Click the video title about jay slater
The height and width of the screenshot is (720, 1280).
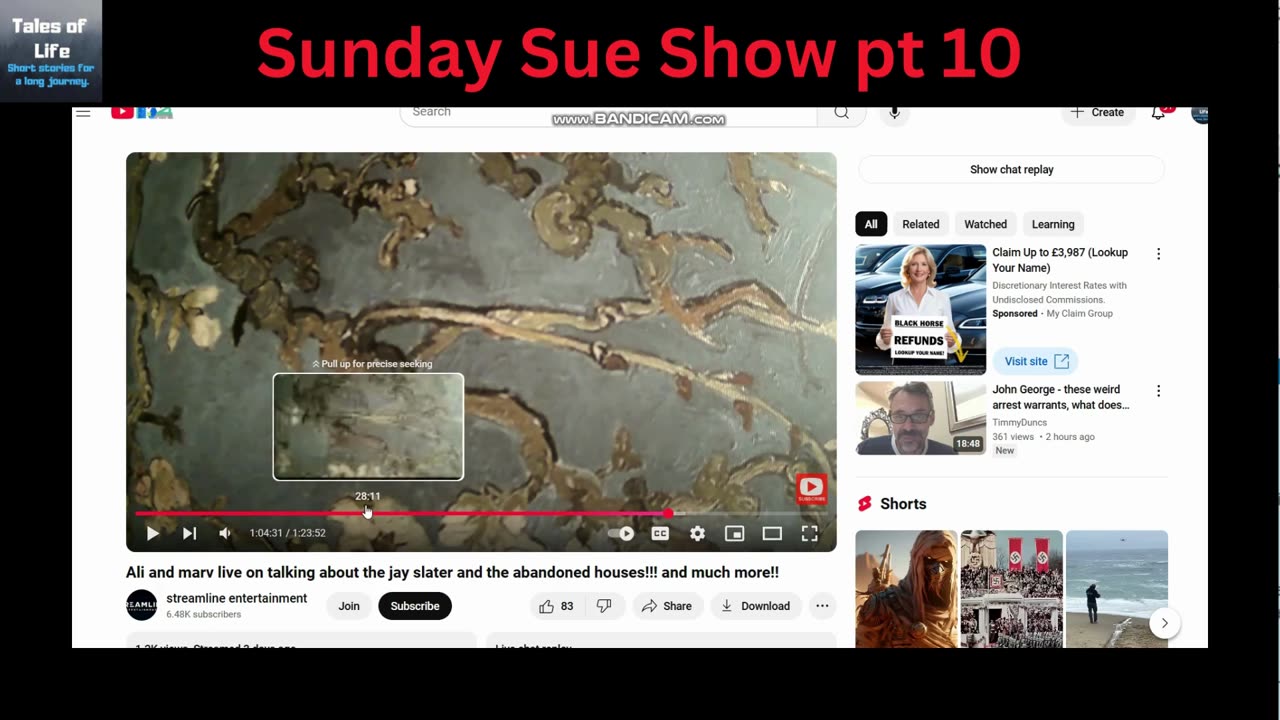[x=452, y=573]
